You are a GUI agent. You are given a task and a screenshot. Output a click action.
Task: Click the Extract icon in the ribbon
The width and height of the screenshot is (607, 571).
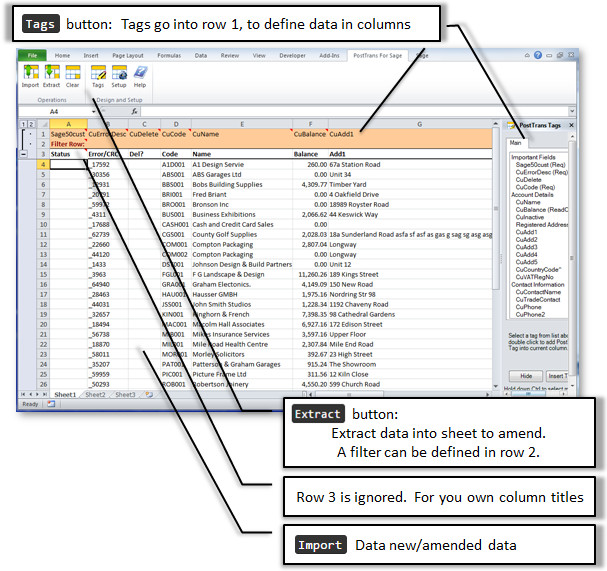tap(52, 75)
